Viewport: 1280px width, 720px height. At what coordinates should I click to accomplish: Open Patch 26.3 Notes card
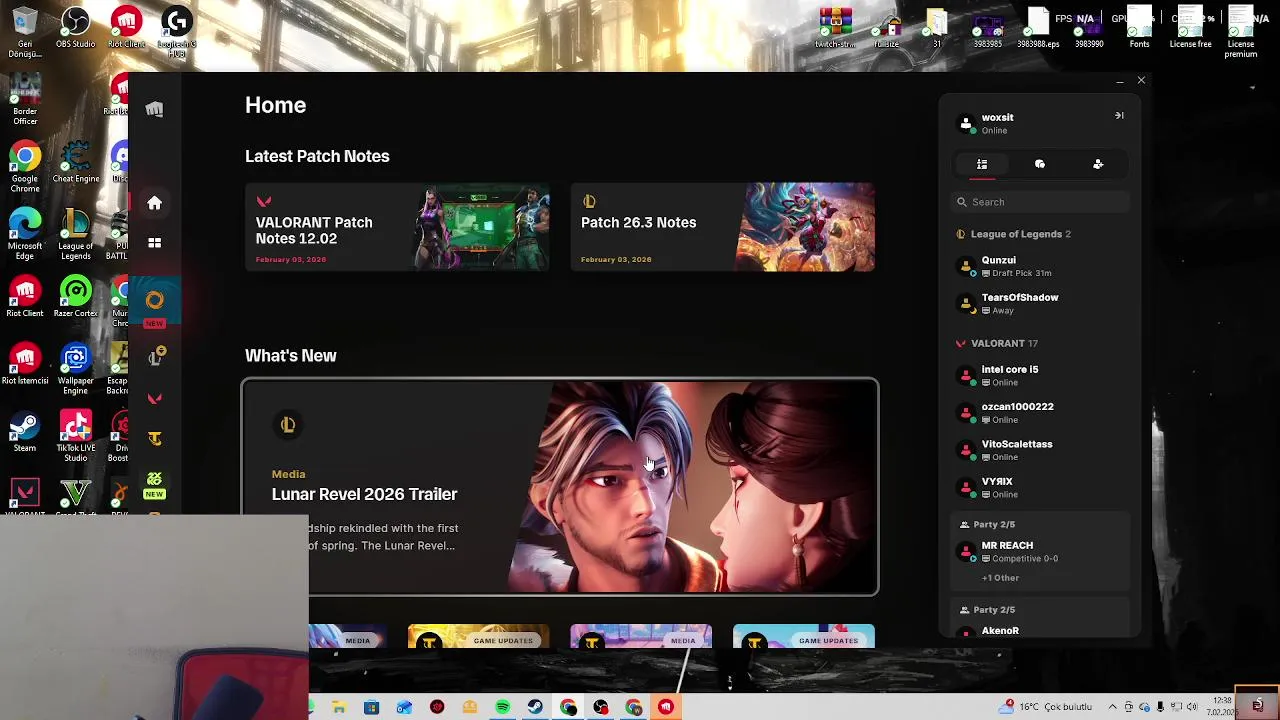(x=723, y=227)
